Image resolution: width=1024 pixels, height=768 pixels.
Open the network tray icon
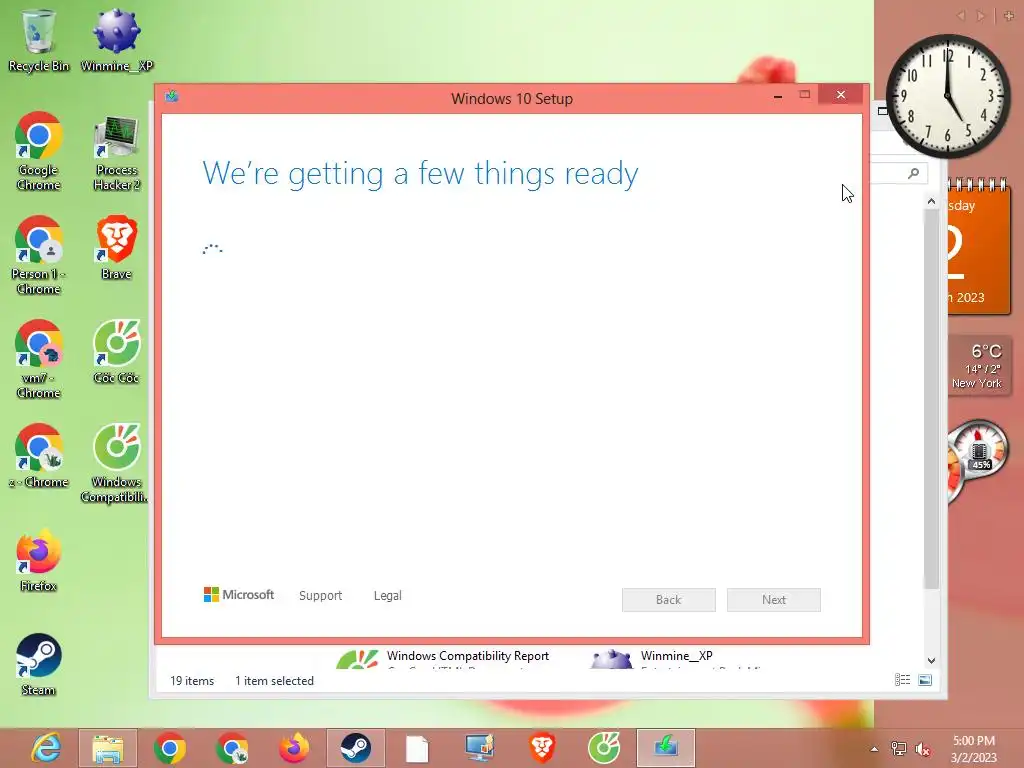tap(899, 749)
